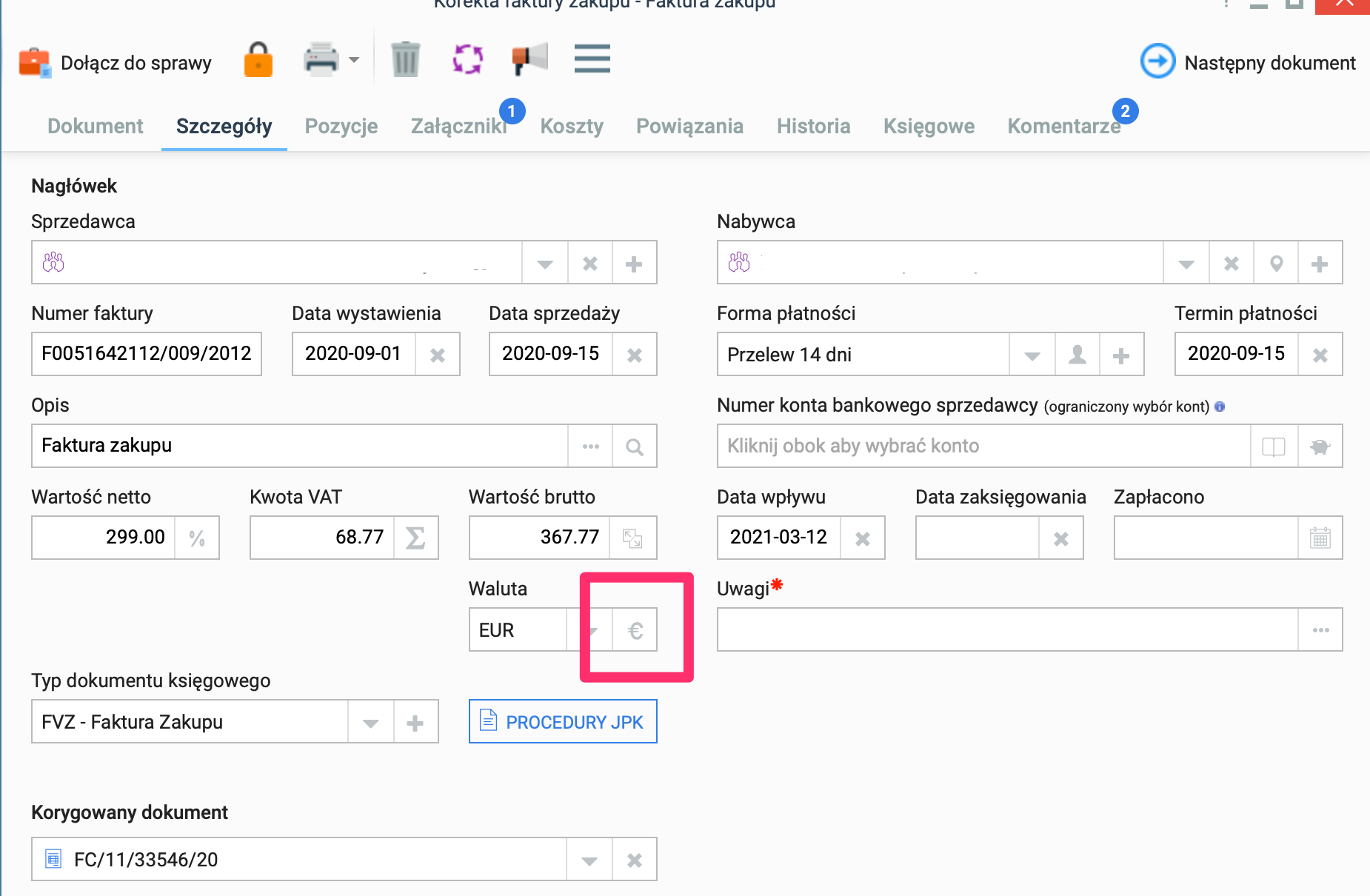Click the piggy bank account icon
This screenshot has height=896, width=1370.
(1320, 447)
